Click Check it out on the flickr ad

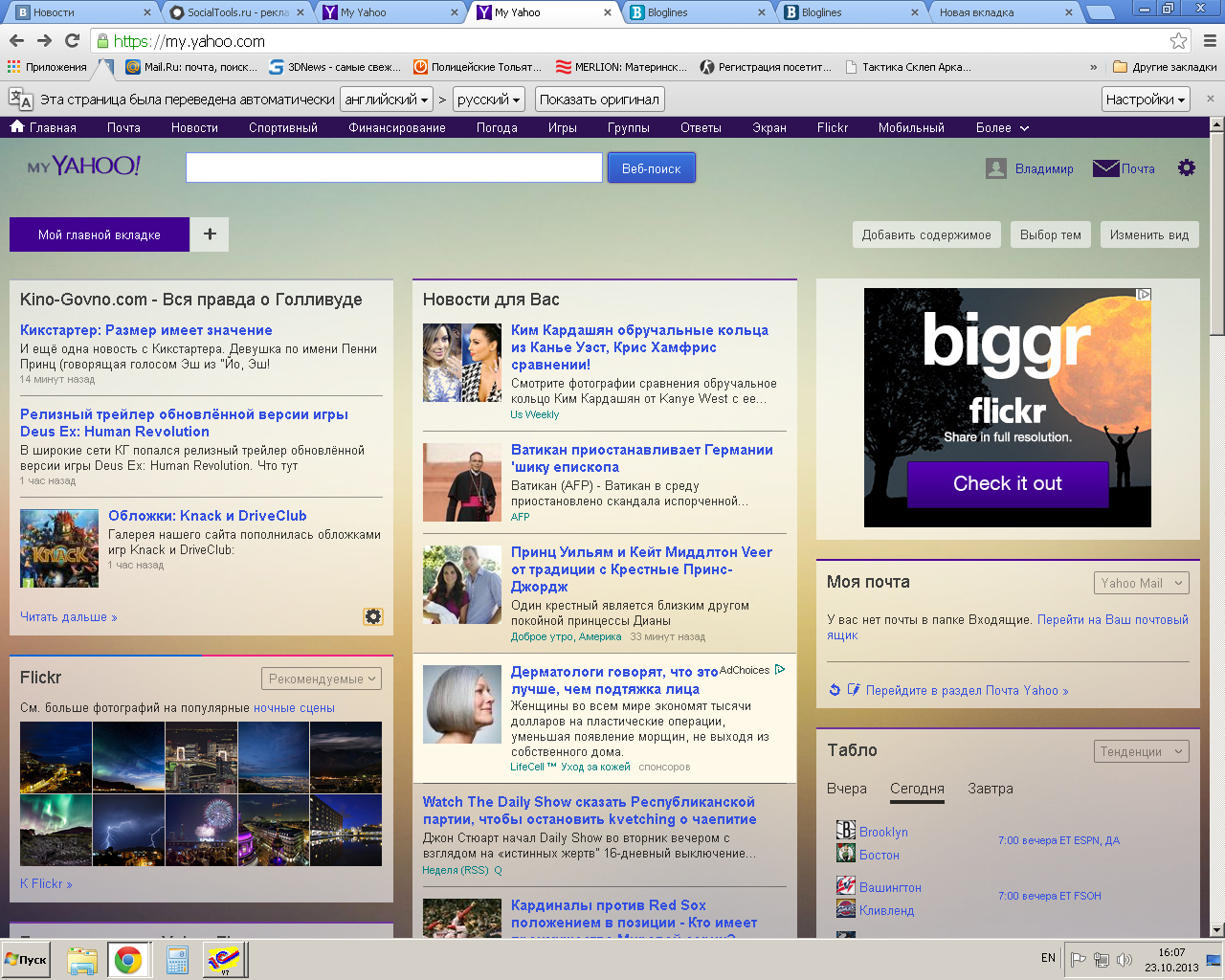pyautogui.click(x=1007, y=483)
